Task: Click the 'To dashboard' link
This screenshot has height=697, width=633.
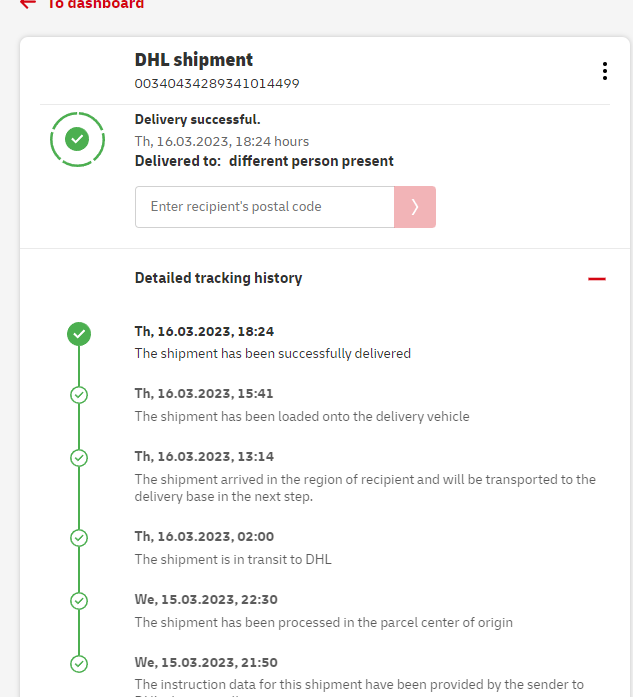Action: click(96, 4)
